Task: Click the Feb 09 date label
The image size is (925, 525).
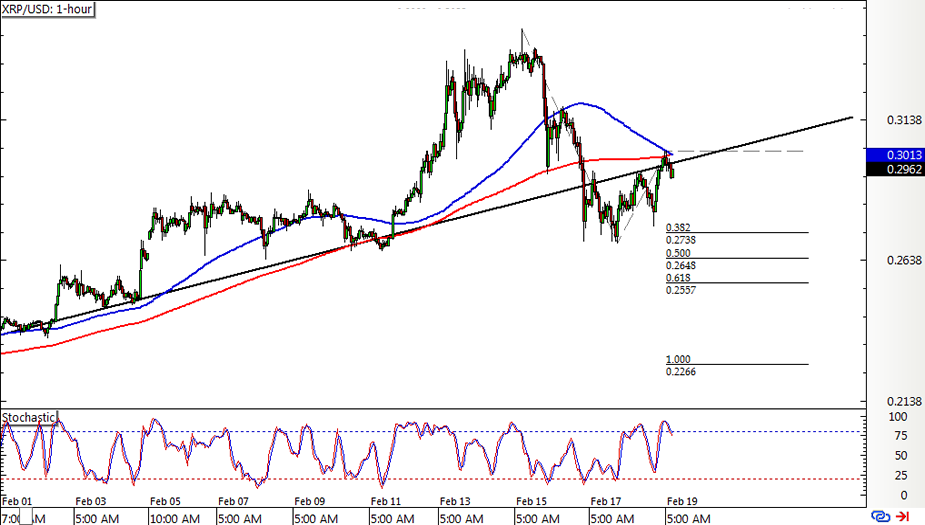Action: (x=310, y=501)
